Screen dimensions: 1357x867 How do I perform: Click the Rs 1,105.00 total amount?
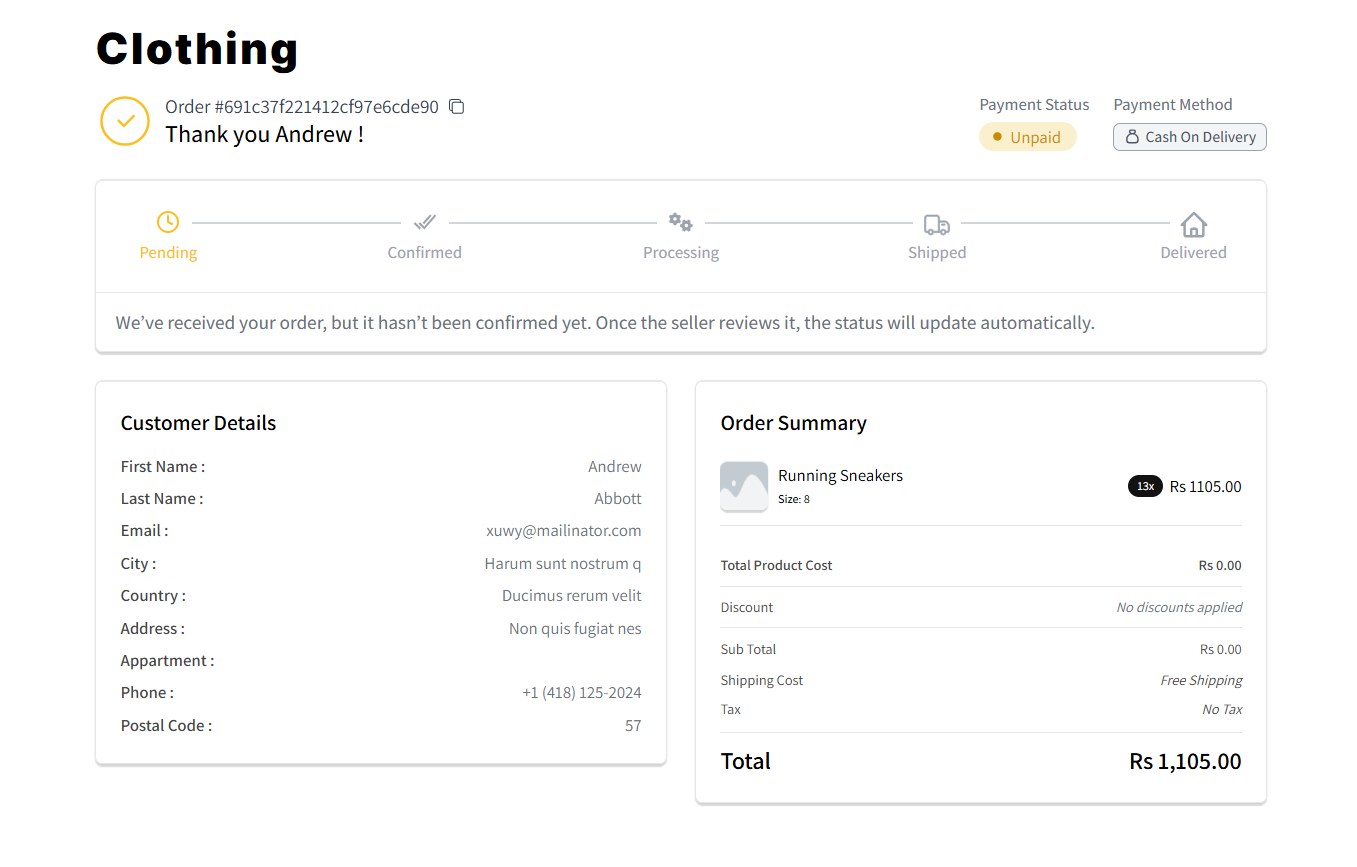coord(1185,762)
